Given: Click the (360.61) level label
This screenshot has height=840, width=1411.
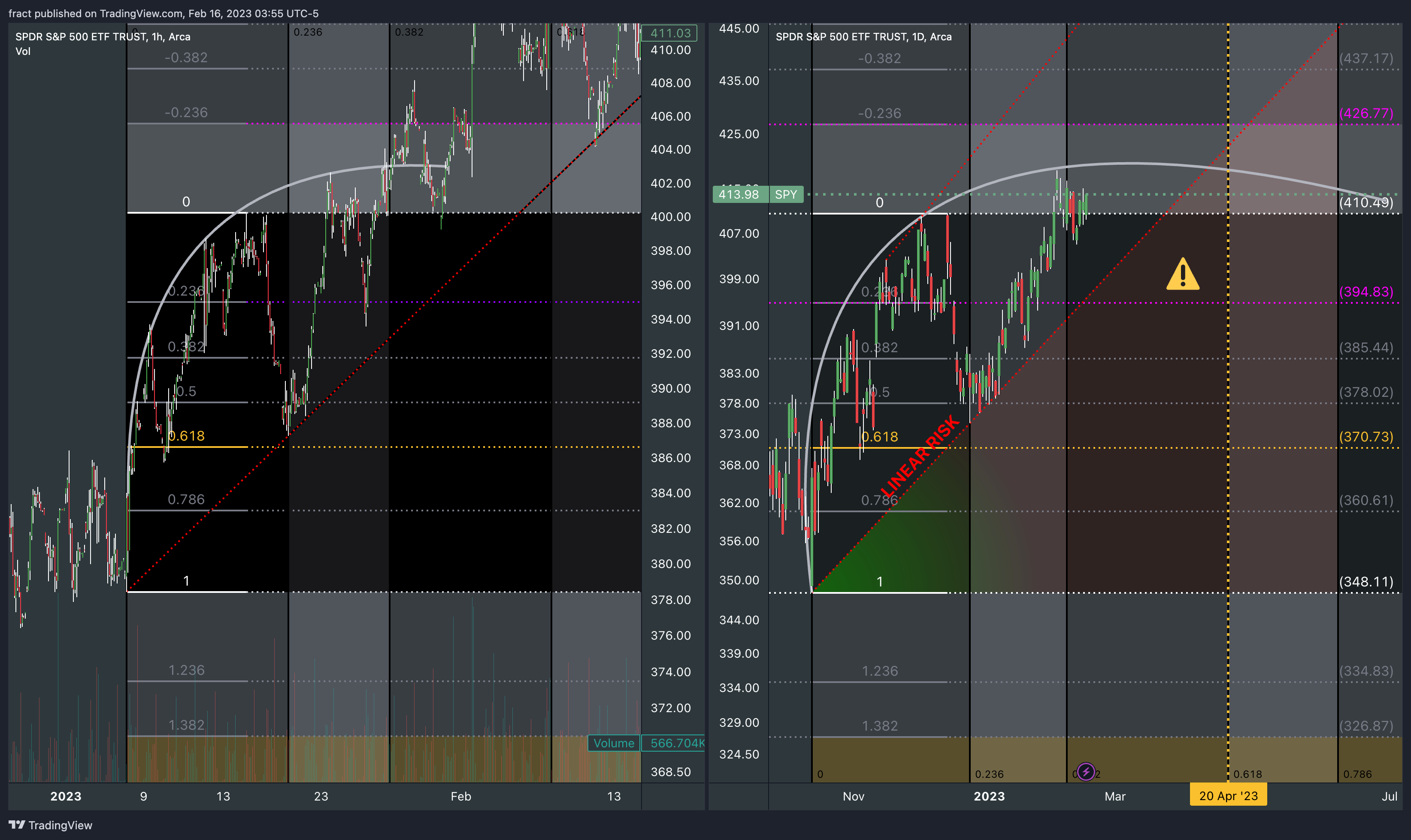Looking at the screenshot, I should [x=1366, y=500].
